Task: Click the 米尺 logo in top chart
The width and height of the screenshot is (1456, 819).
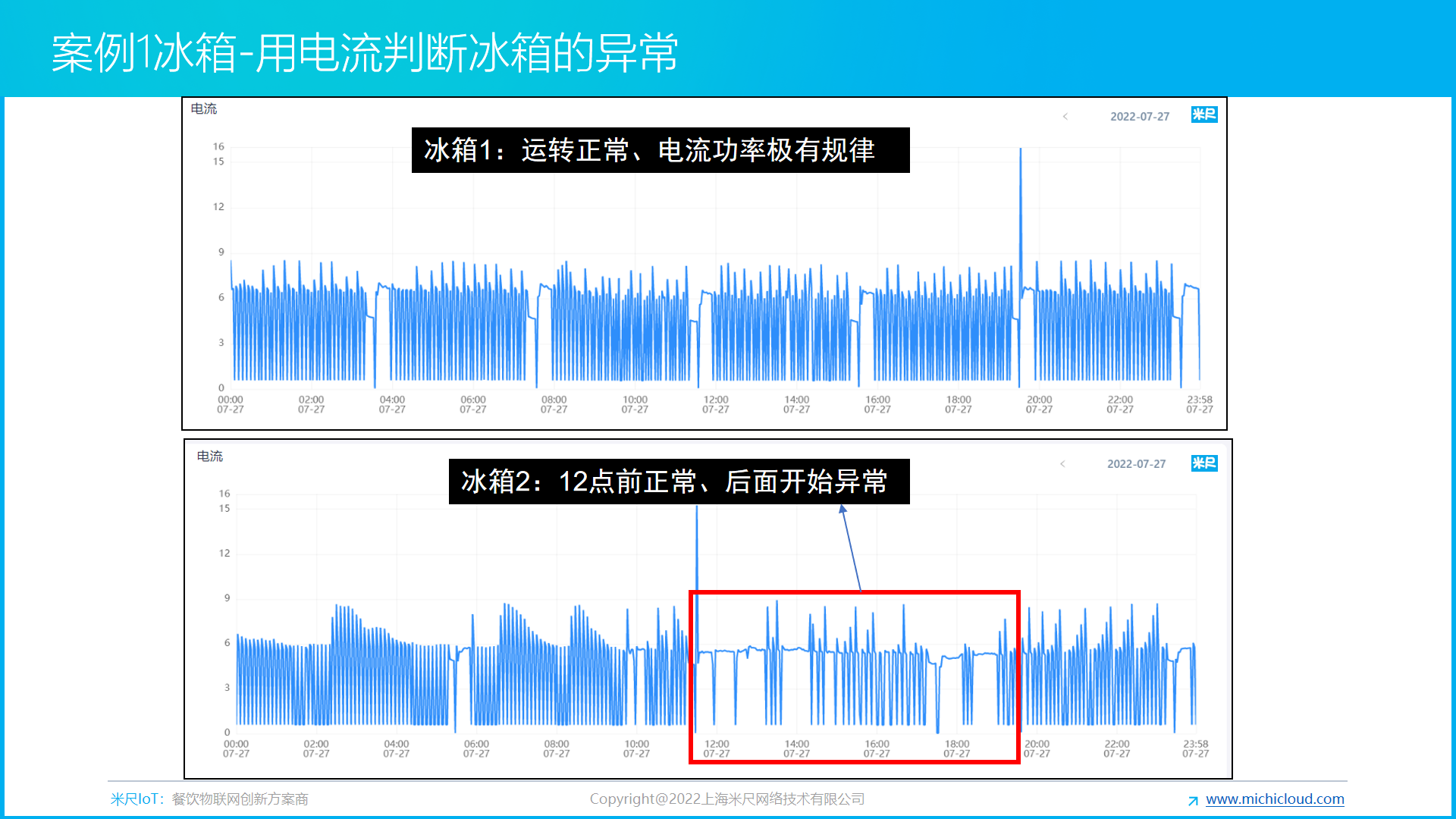Action: [1204, 115]
